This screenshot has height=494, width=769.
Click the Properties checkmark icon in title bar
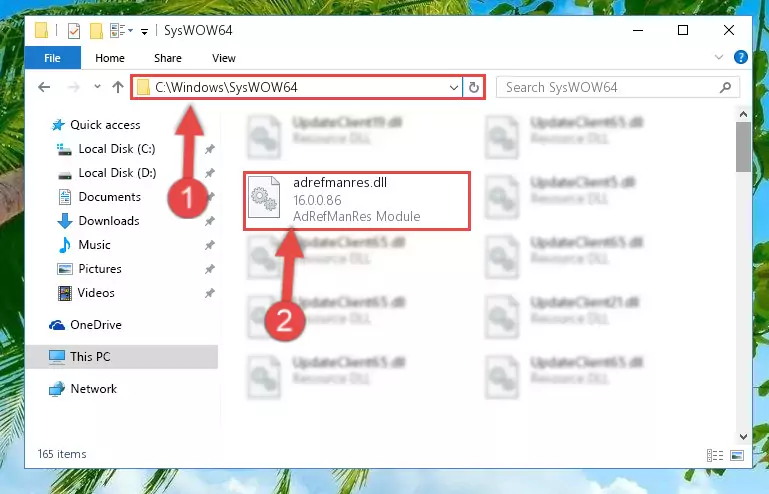[x=74, y=31]
